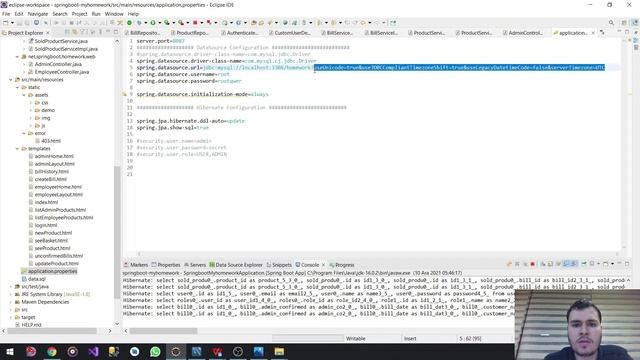The image size is (640, 360).
Task: Click Link with Editor in Project Explorer toolbar
Action: tap(75, 32)
